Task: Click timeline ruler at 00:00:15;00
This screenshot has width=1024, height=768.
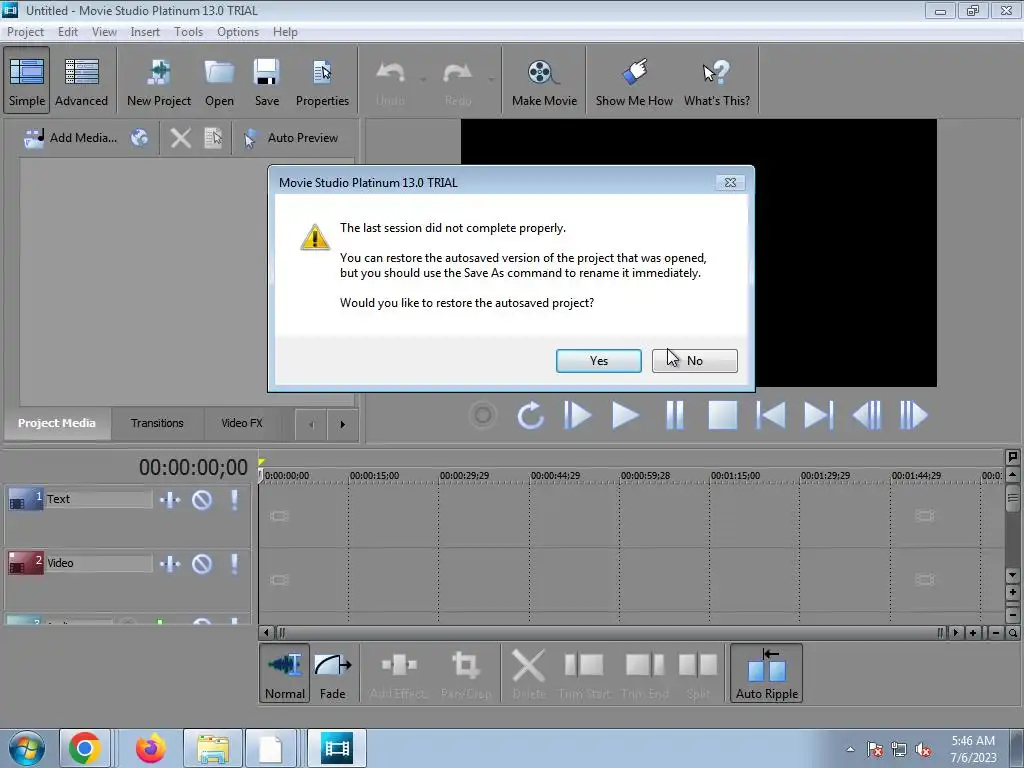Action: pyautogui.click(x=374, y=475)
